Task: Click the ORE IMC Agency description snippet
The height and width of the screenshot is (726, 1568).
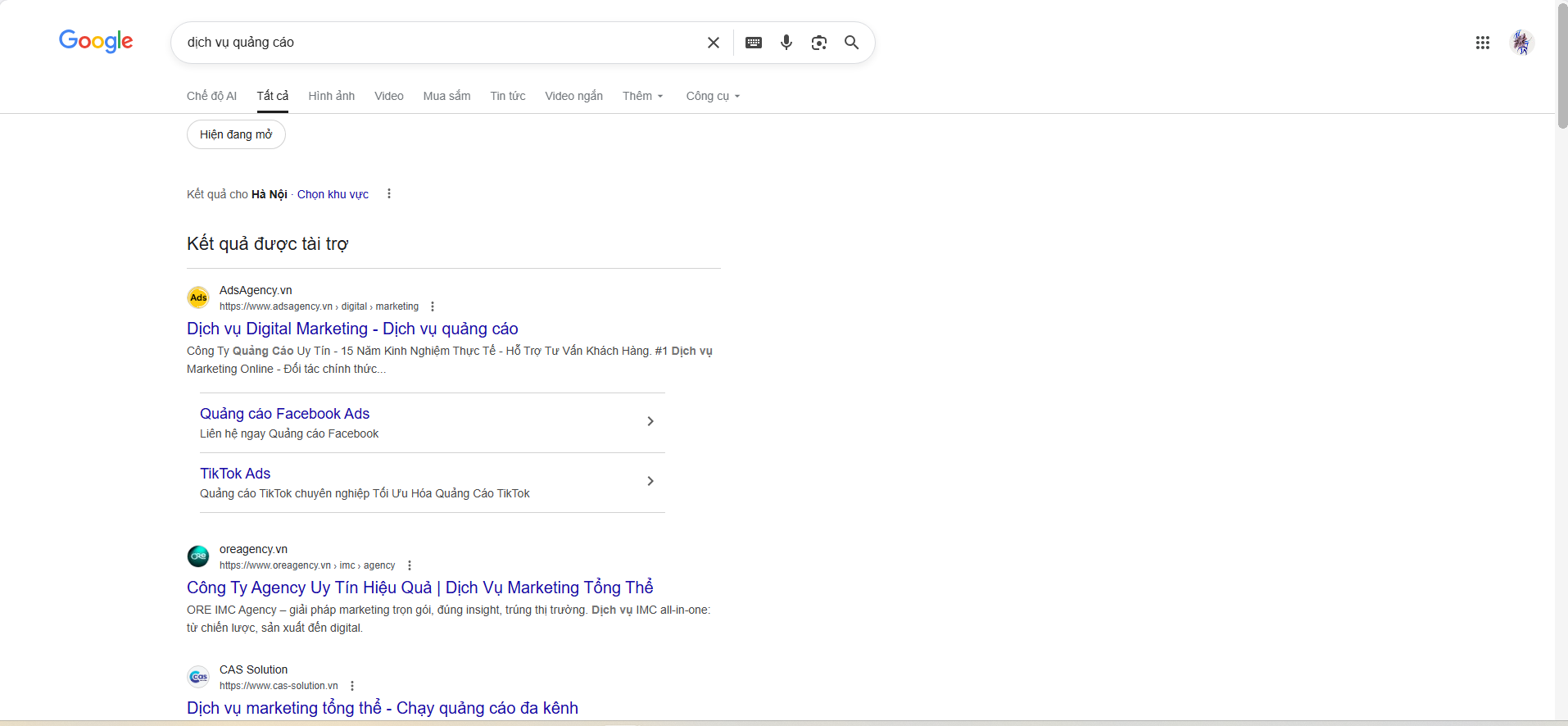Action: click(449, 619)
